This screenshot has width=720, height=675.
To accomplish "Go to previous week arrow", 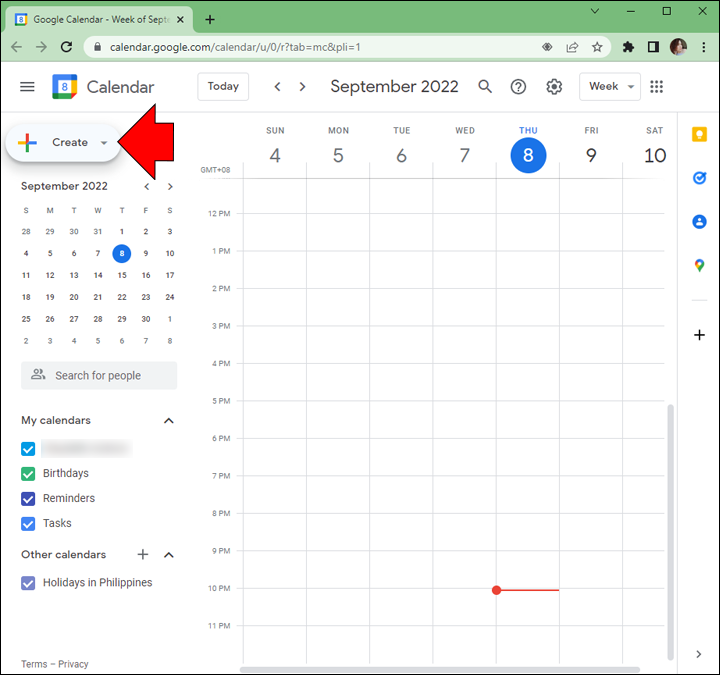I will 277,86.
